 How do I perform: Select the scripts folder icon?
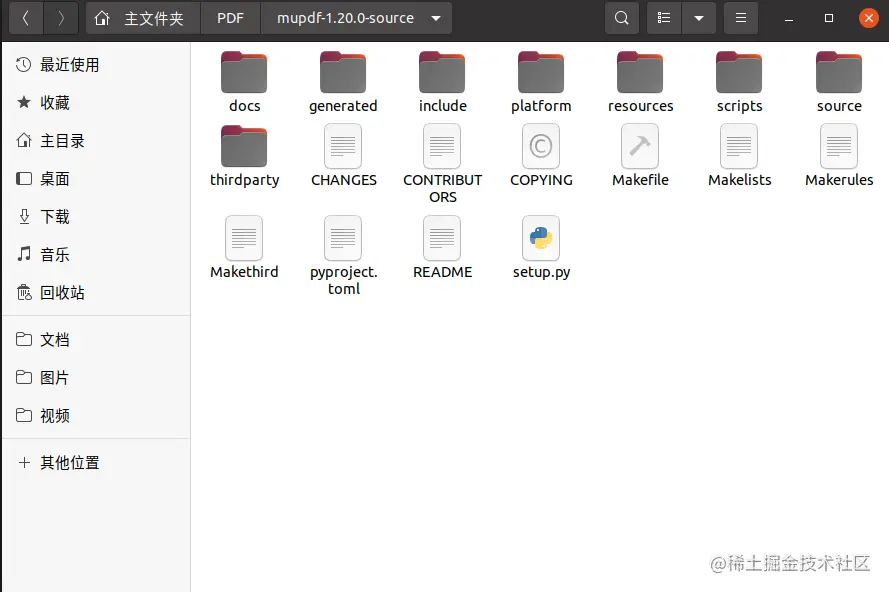pyautogui.click(x=739, y=72)
